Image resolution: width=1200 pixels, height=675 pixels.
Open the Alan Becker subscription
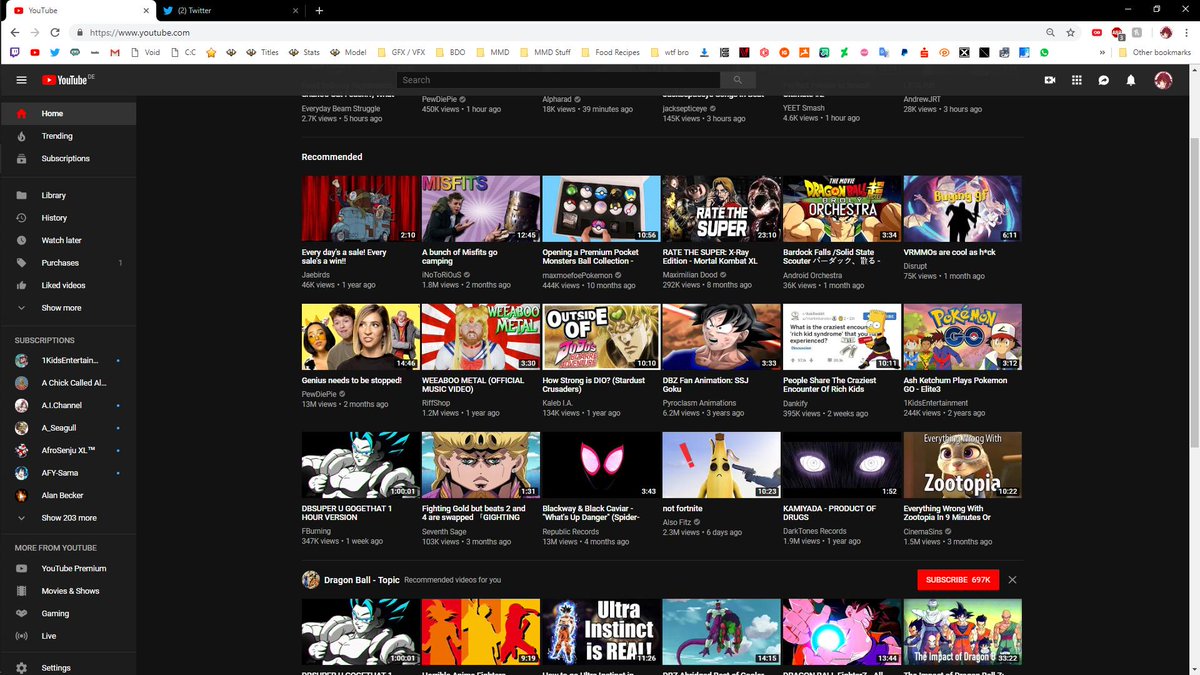tap(67, 495)
